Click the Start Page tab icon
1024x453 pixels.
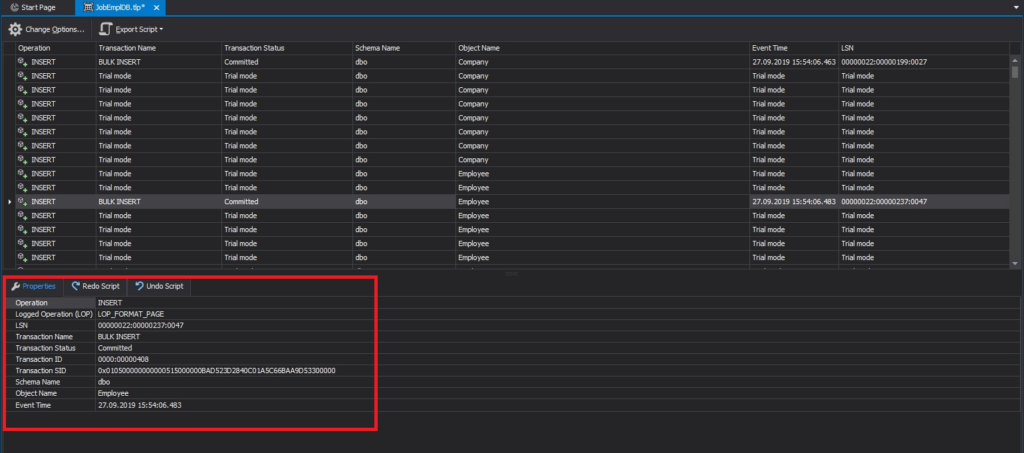[14, 7]
